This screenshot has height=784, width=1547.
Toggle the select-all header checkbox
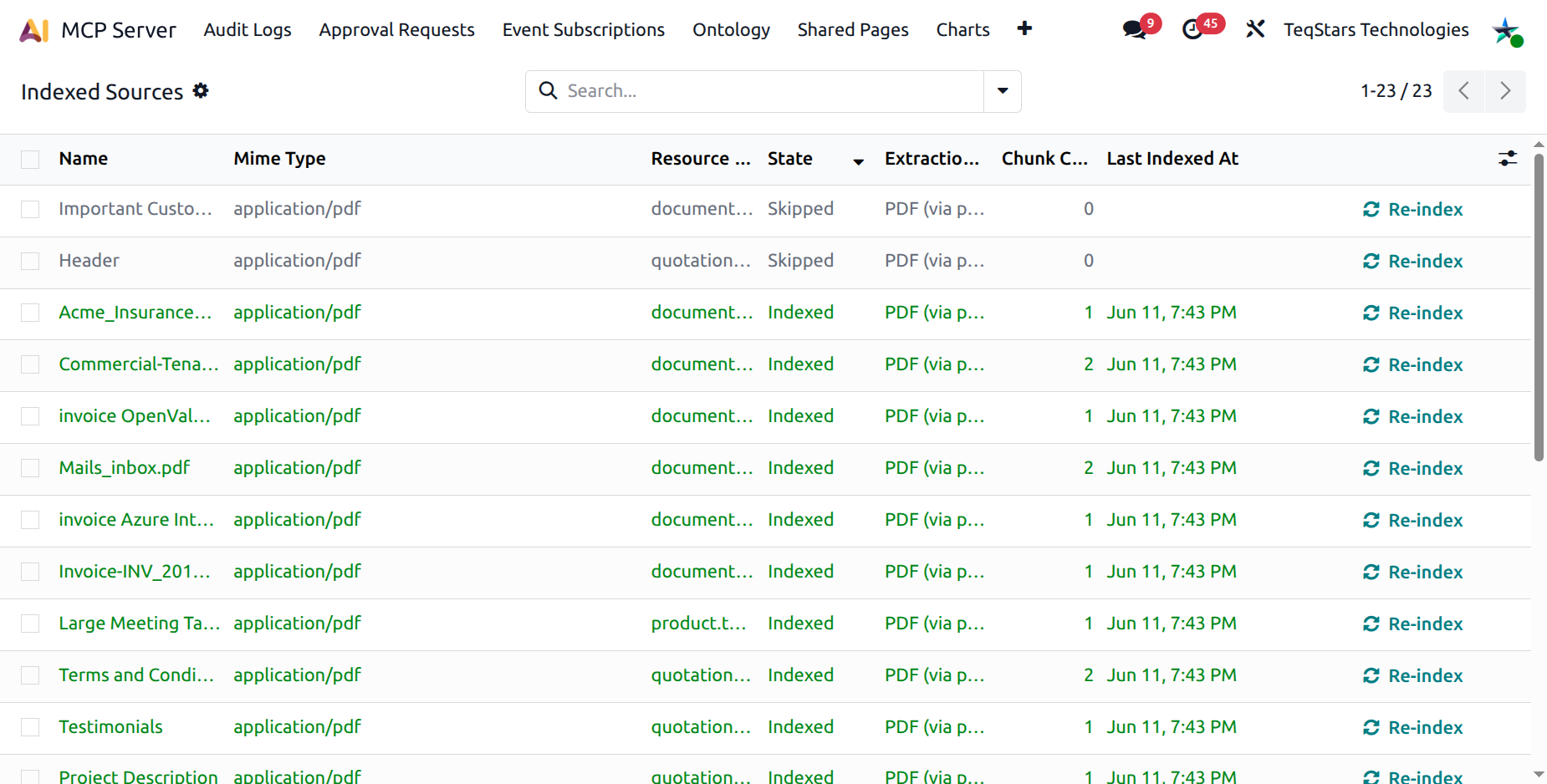[30, 159]
